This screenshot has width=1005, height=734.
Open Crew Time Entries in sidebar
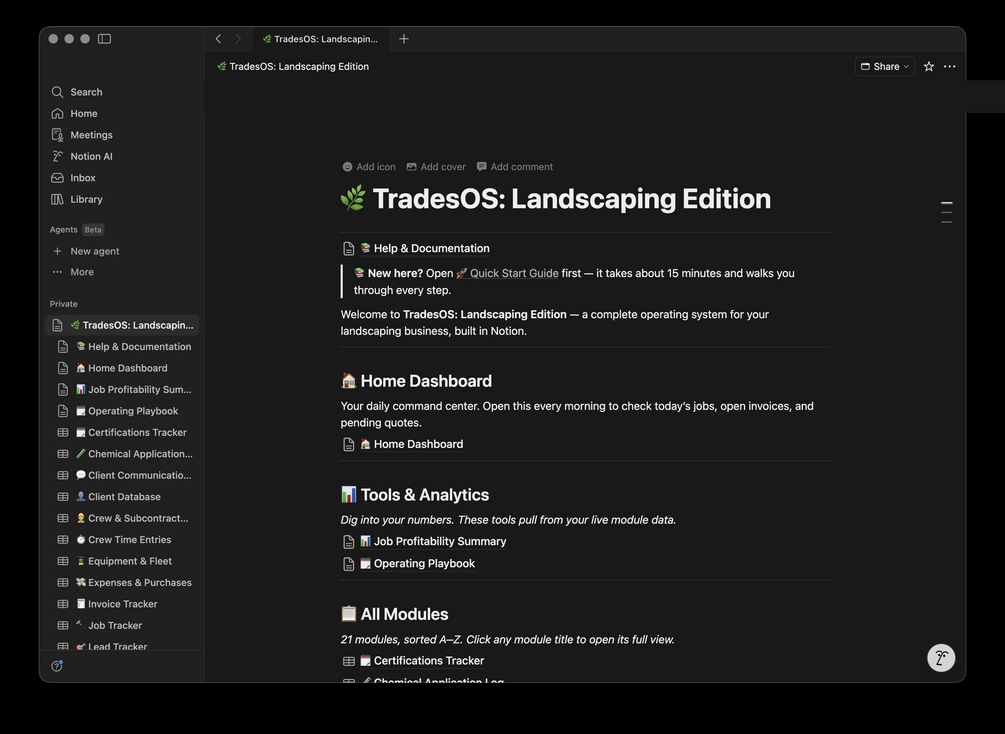pos(122,540)
